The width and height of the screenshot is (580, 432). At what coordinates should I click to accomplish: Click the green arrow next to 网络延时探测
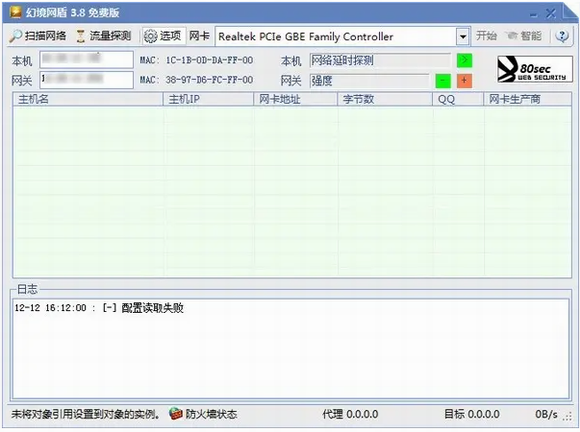[x=465, y=60]
